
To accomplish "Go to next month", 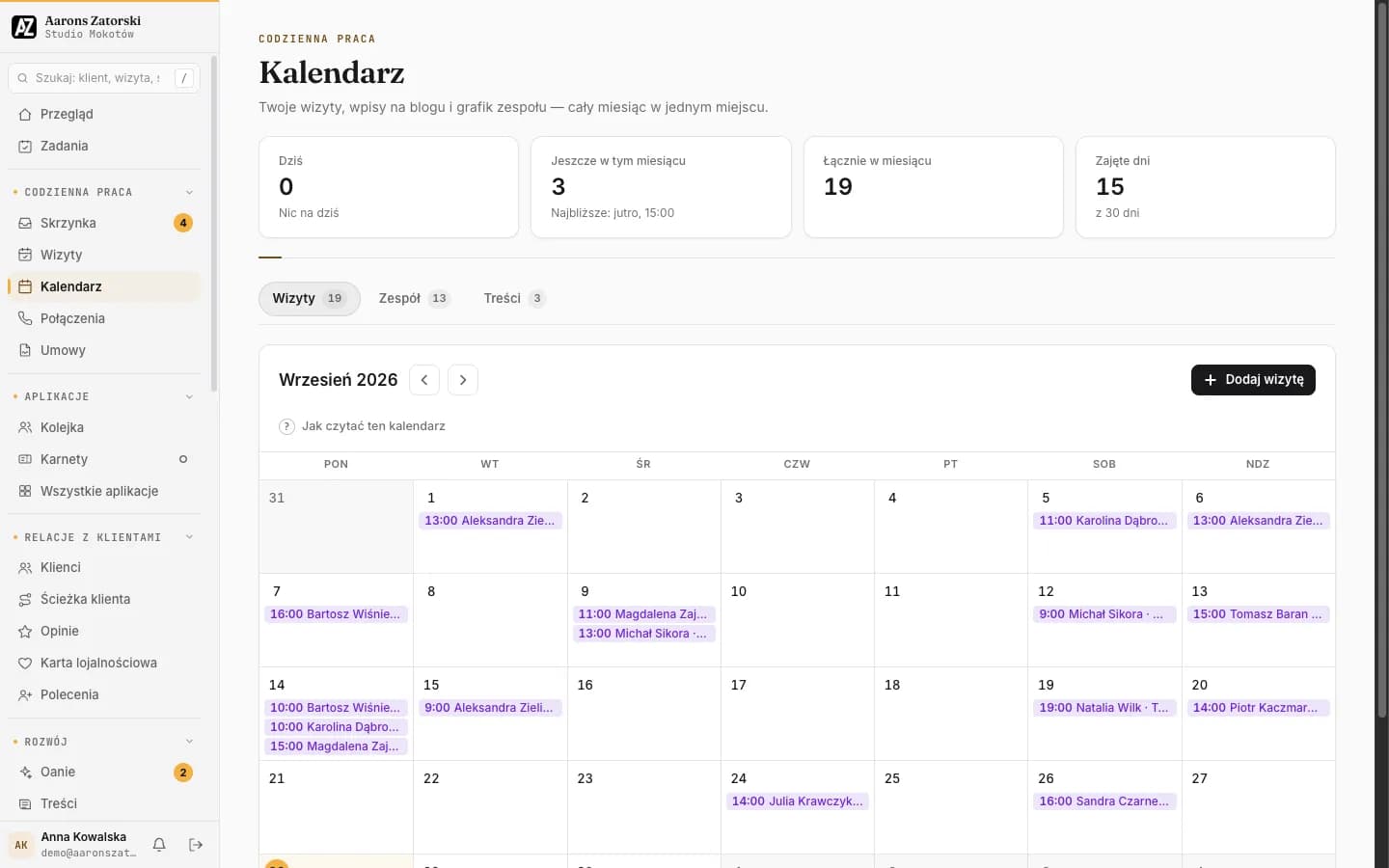I will coord(463,380).
